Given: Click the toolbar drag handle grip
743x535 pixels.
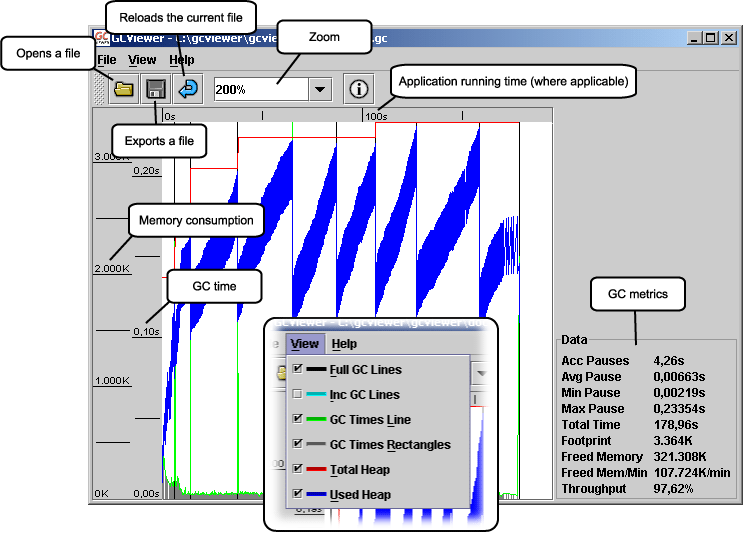Looking at the screenshot, I should point(99,89).
